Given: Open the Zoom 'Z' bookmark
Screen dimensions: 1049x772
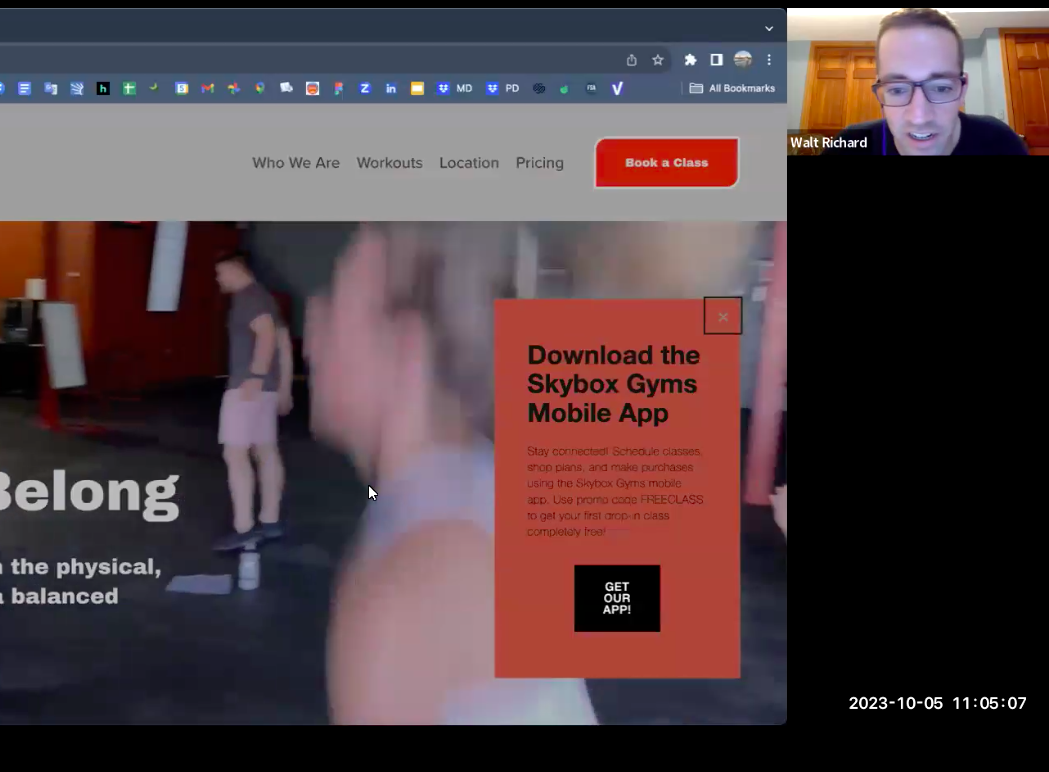Looking at the screenshot, I should coord(365,88).
